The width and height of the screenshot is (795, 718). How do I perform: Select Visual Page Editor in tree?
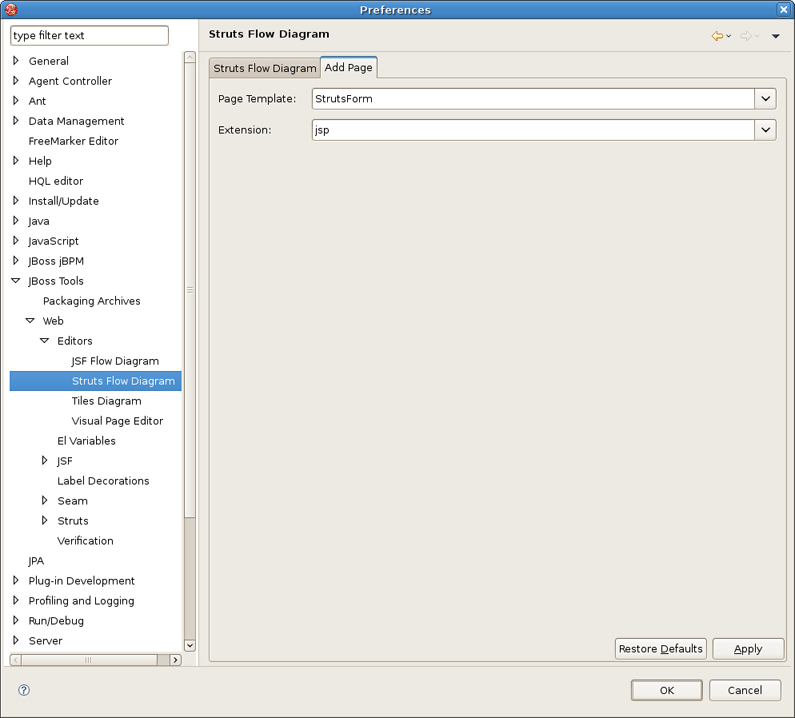[117, 421]
